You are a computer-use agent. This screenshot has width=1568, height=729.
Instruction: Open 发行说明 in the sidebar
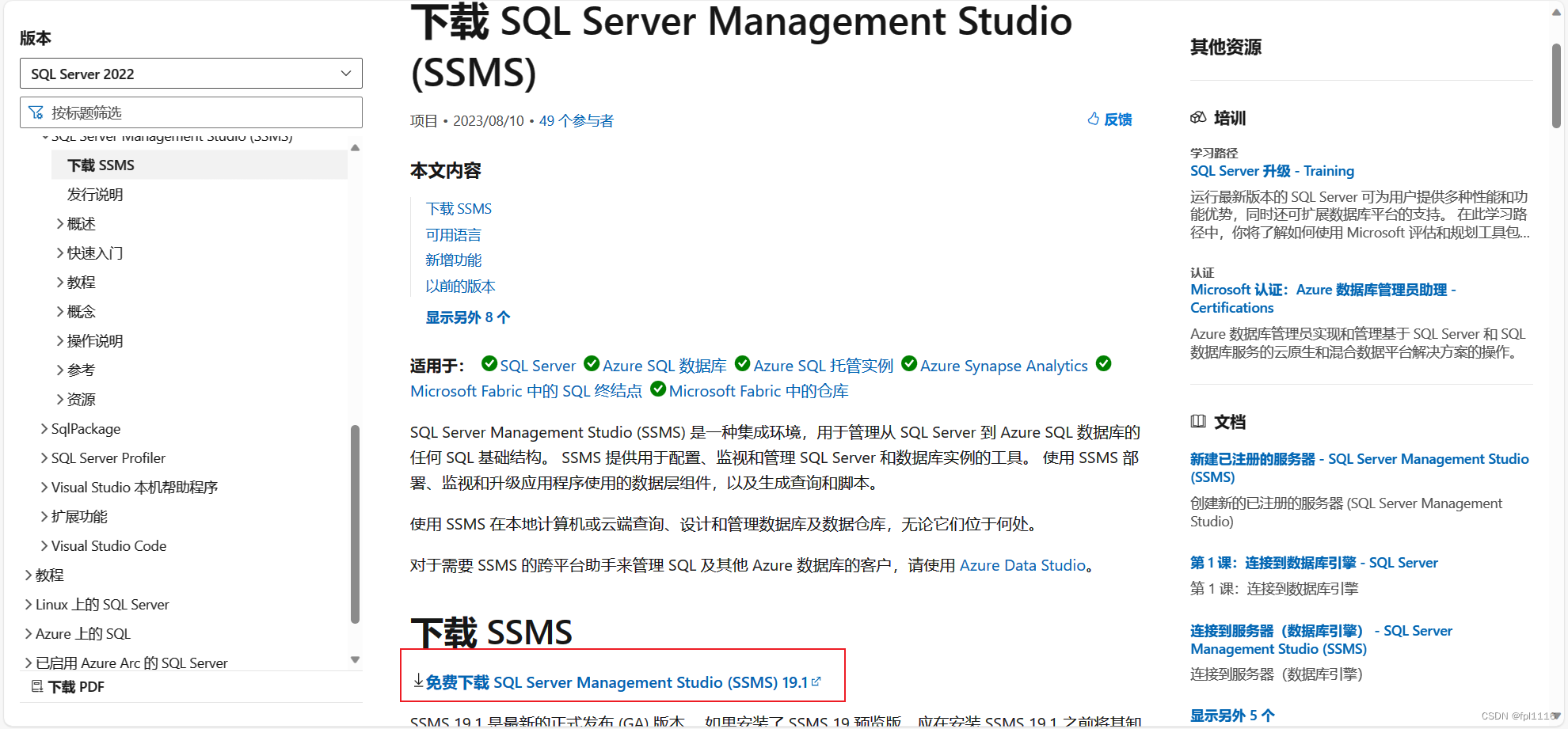(95, 195)
